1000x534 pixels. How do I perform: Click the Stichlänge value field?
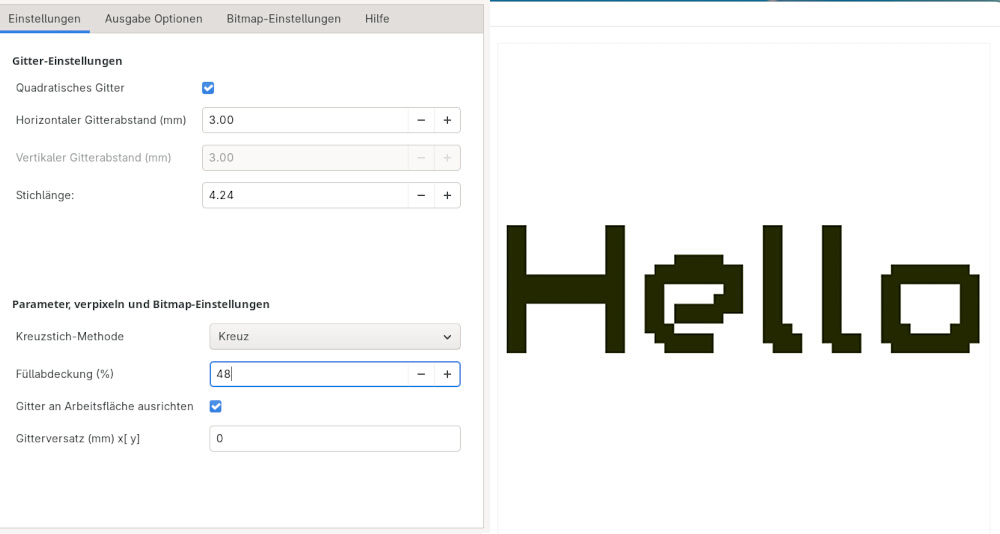point(305,195)
